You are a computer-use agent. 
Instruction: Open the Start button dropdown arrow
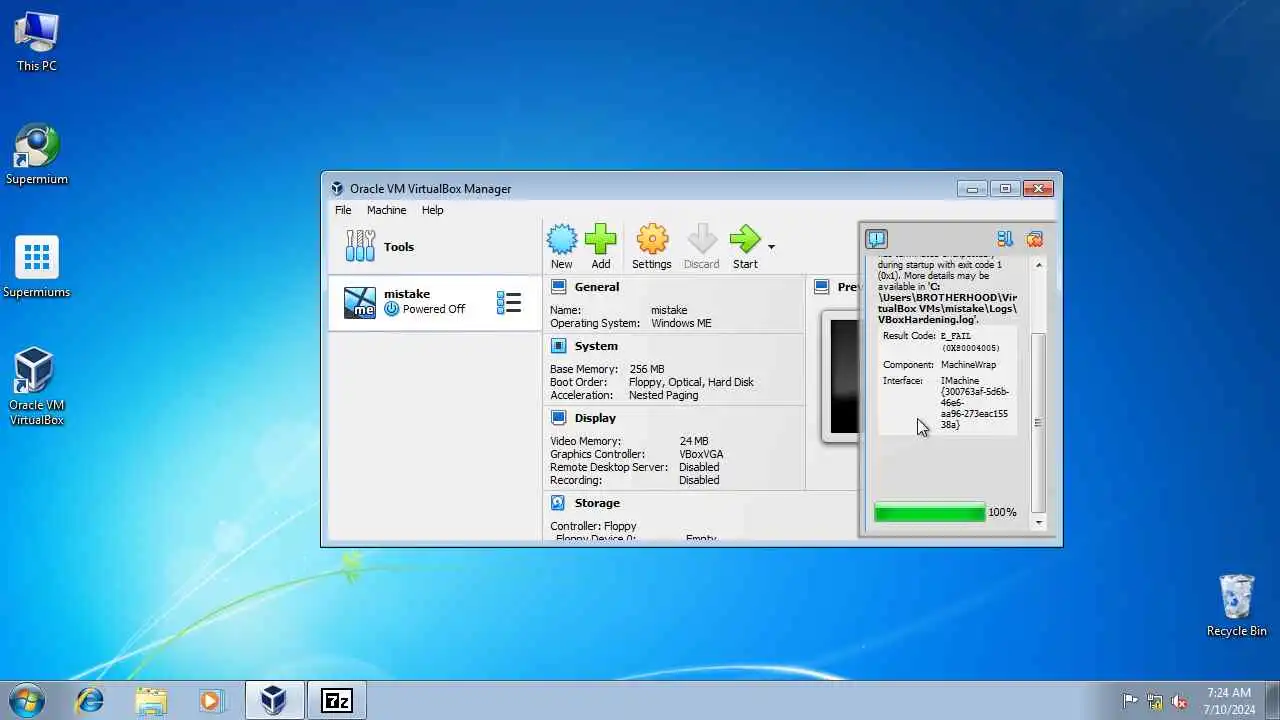click(x=771, y=246)
